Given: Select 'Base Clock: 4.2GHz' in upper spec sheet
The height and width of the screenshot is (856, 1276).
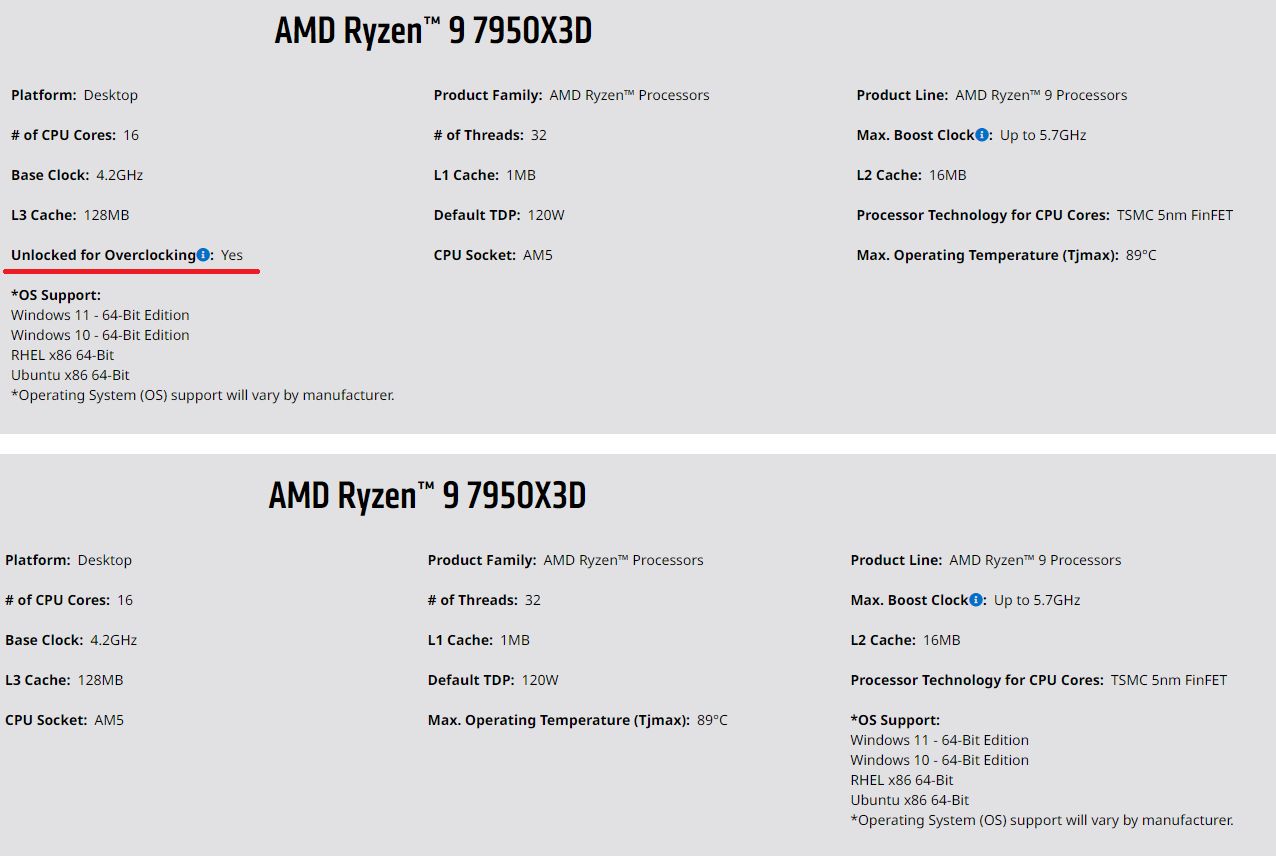Looking at the screenshot, I should coord(77,175).
